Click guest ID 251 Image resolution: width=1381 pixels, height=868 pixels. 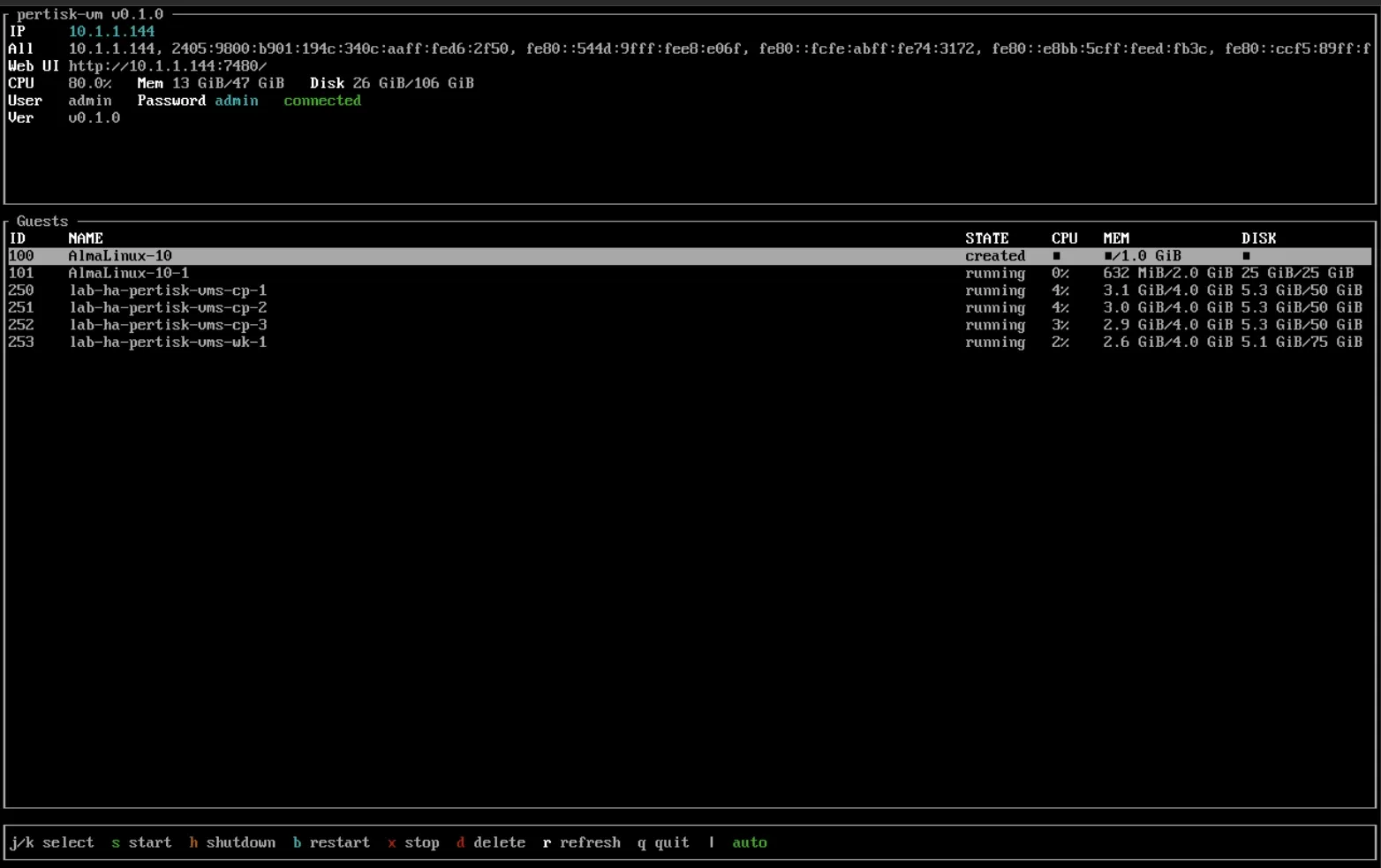click(x=21, y=307)
